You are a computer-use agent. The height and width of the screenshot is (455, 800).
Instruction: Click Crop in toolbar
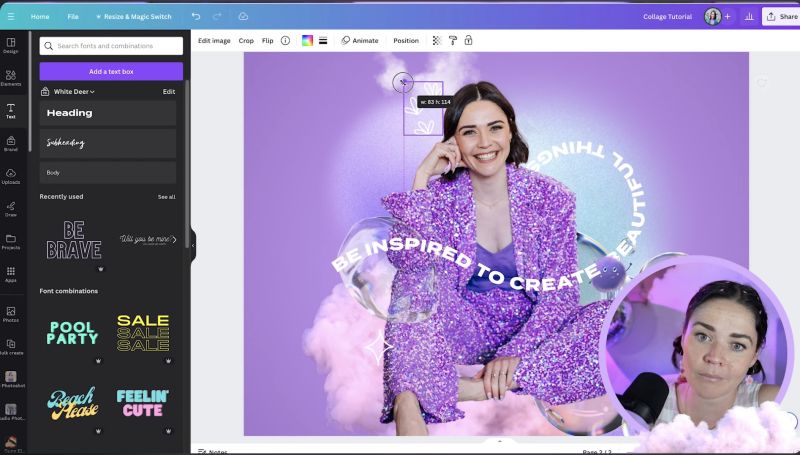coord(246,40)
